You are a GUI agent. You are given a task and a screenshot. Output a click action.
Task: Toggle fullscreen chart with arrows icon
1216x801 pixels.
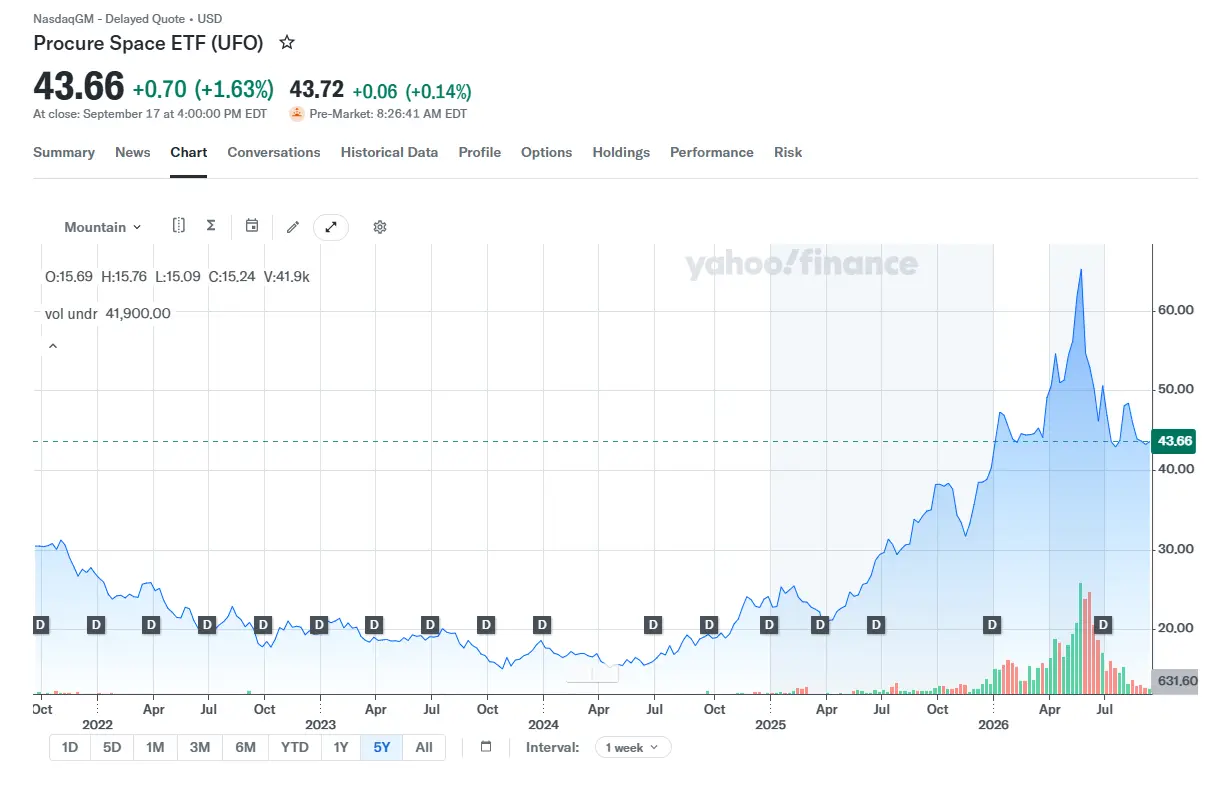(x=331, y=227)
